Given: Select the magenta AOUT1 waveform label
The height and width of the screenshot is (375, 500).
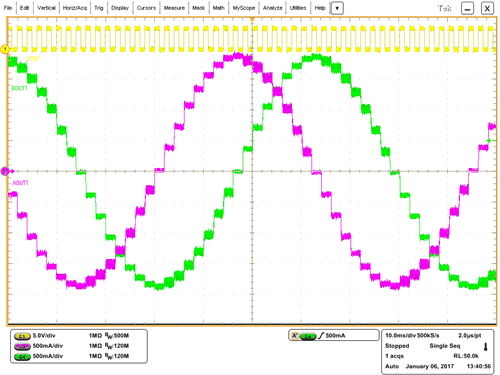Looking at the screenshot, I should (20, 183).
